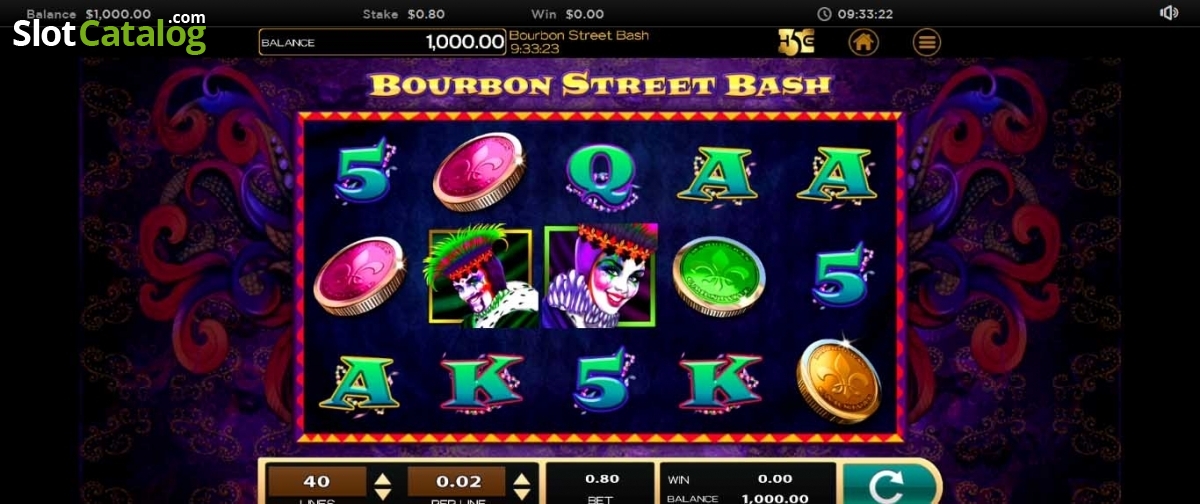
Task: Decrease the per line bet amount
Action: [521, 492]
